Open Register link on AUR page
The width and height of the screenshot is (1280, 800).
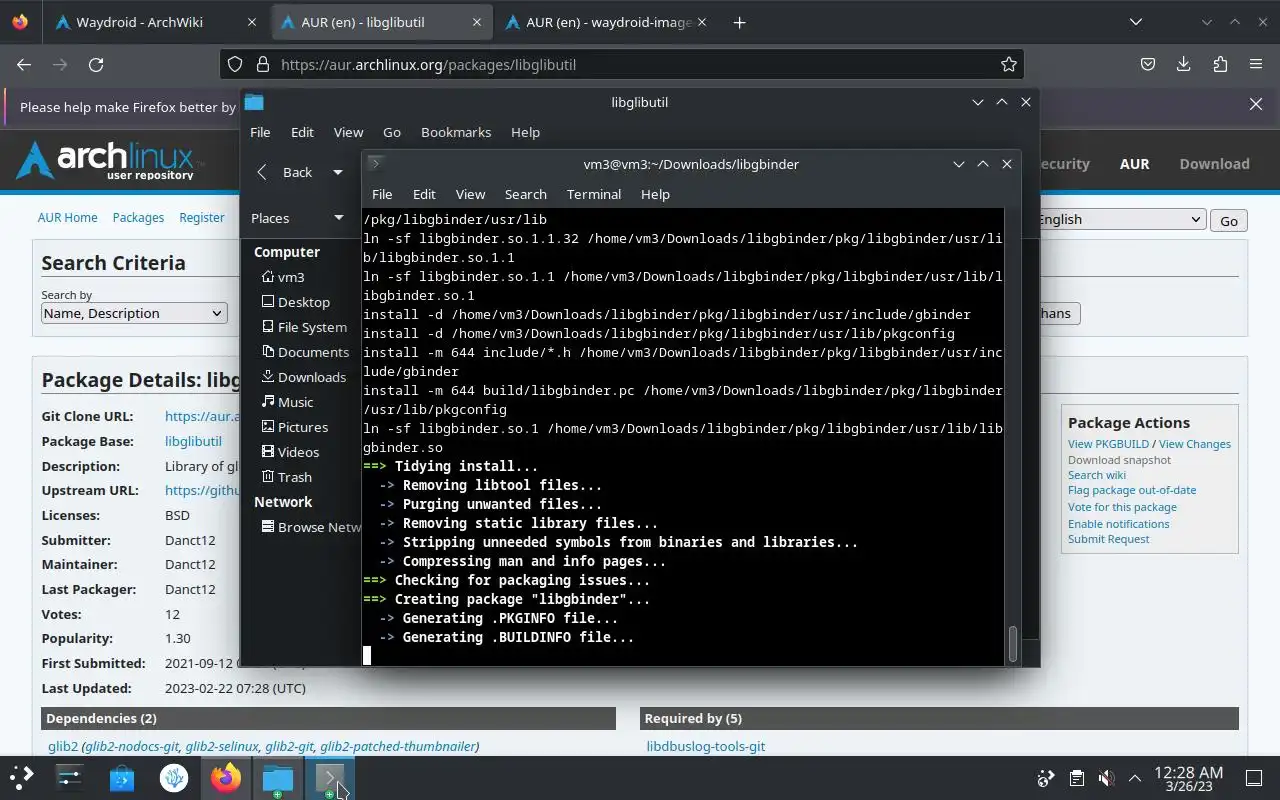pyautogui.click(x=202, y=217)
